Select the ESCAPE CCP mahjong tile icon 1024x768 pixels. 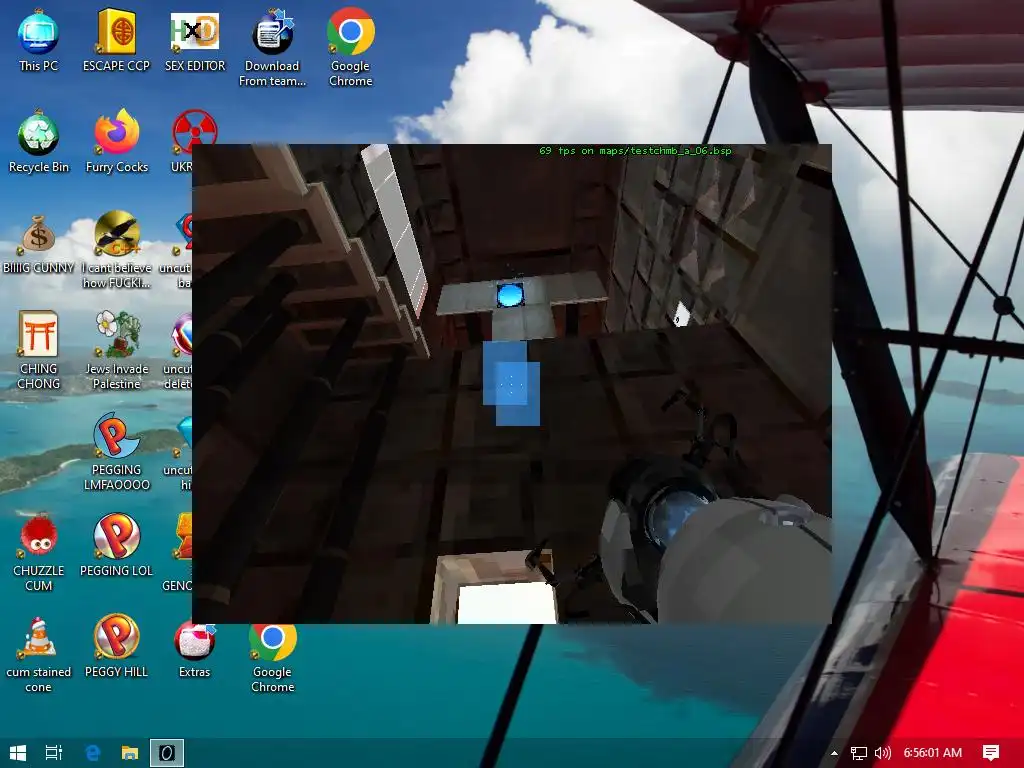click(x=116, y=40)
